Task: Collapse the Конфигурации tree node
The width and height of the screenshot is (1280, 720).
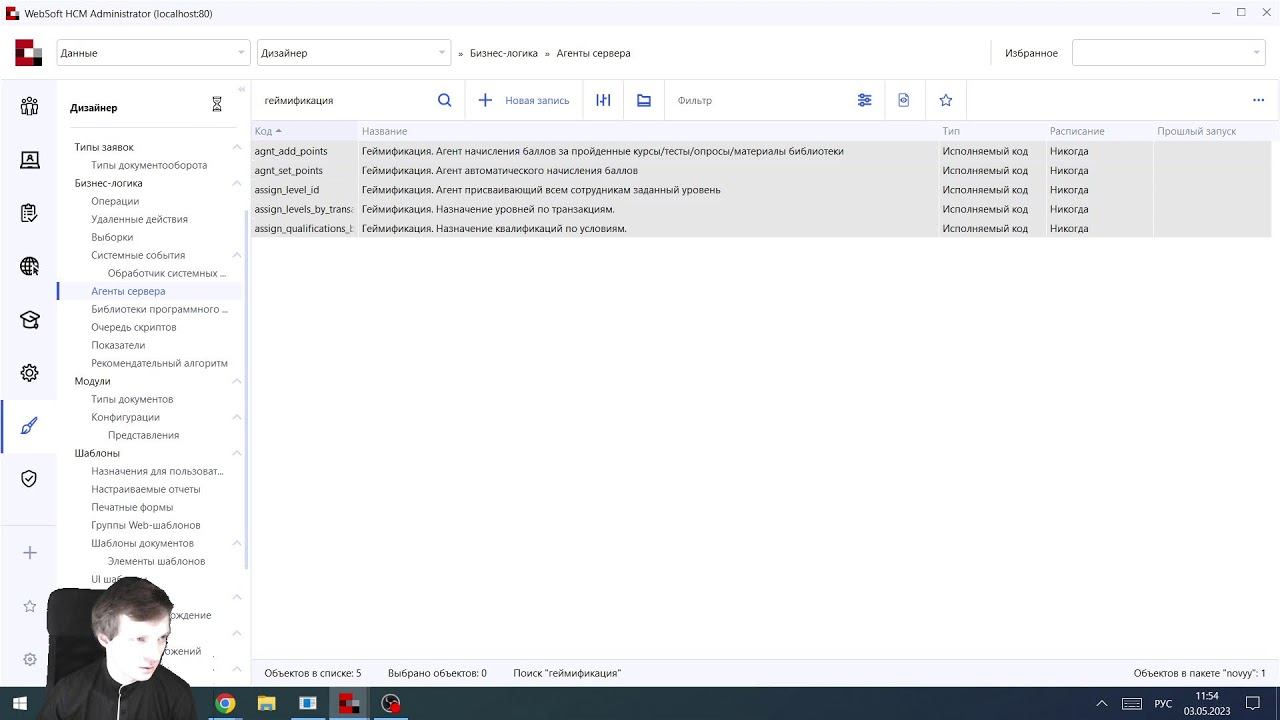Action: tap(237, 417)
